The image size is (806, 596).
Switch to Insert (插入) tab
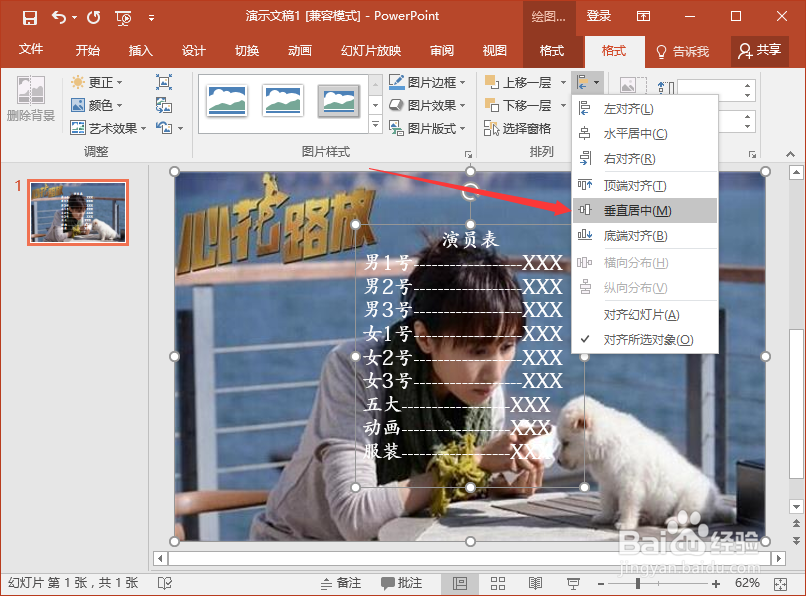pyautogui.click(x=140, y=51)
